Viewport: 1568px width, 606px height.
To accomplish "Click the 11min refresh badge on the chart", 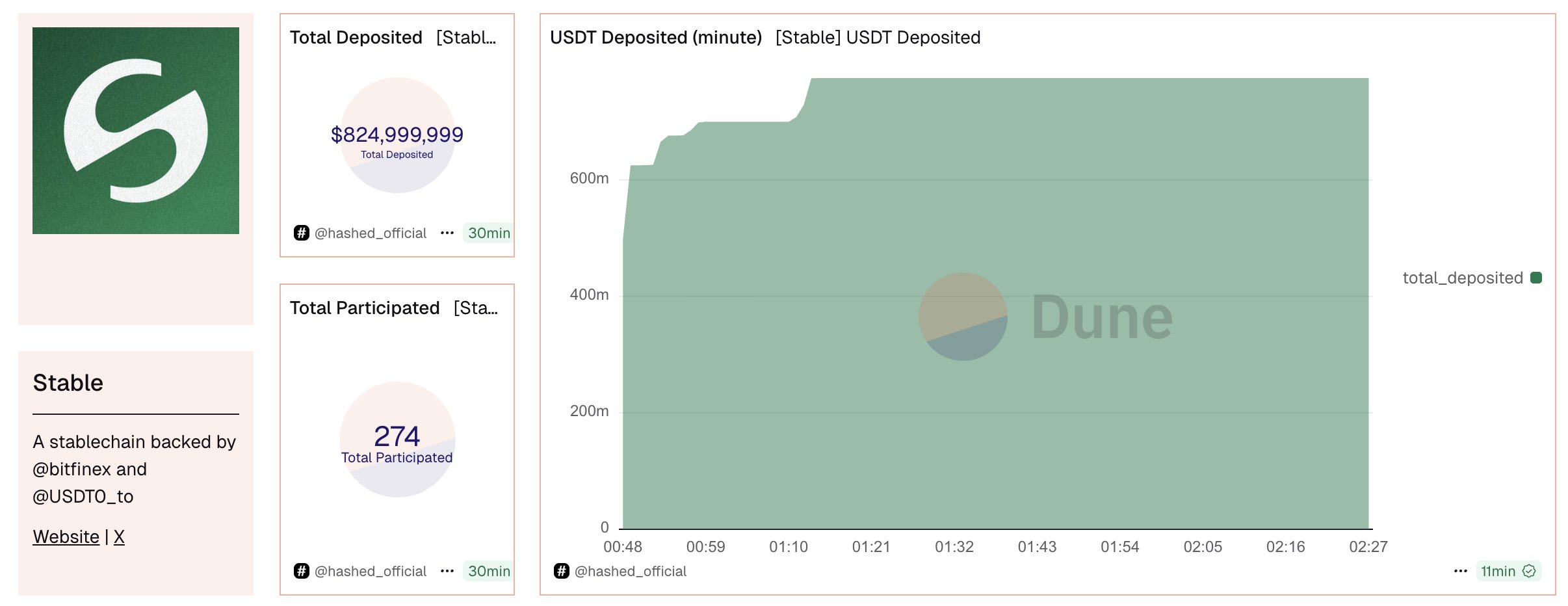I will 1498,571.
